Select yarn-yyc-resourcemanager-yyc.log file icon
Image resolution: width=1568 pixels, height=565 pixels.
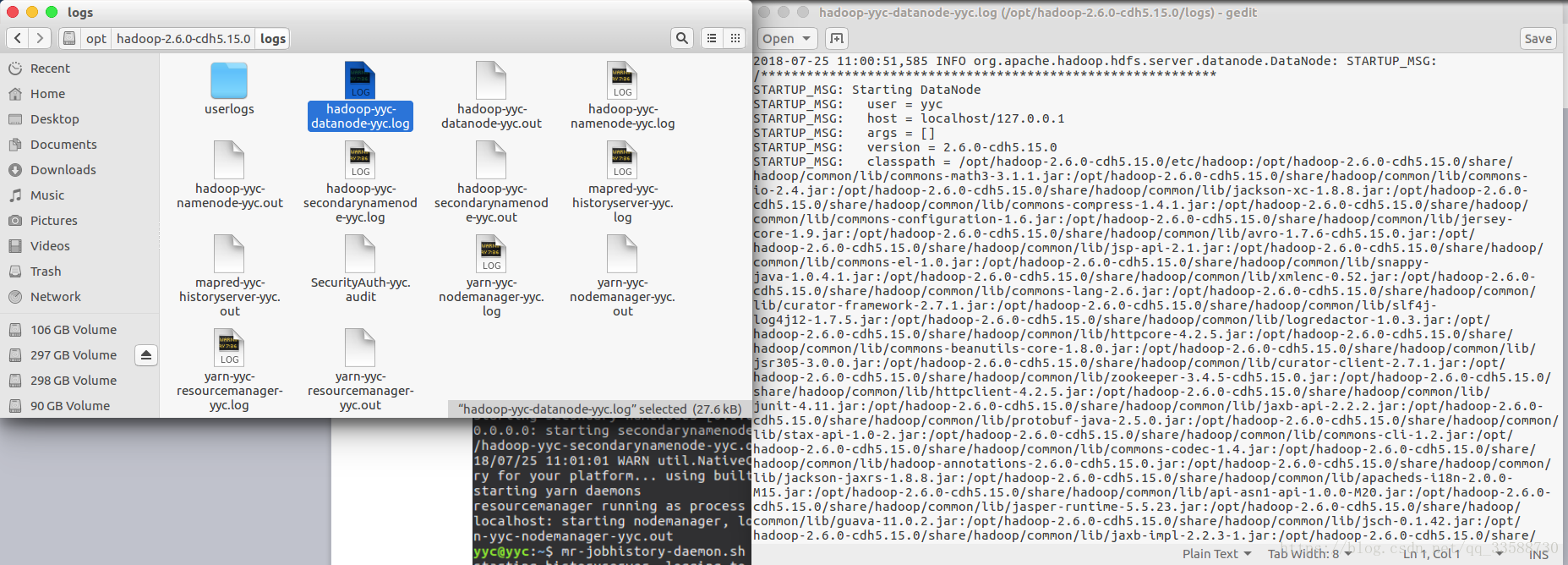pyautogui.click(x=229, y=348)
